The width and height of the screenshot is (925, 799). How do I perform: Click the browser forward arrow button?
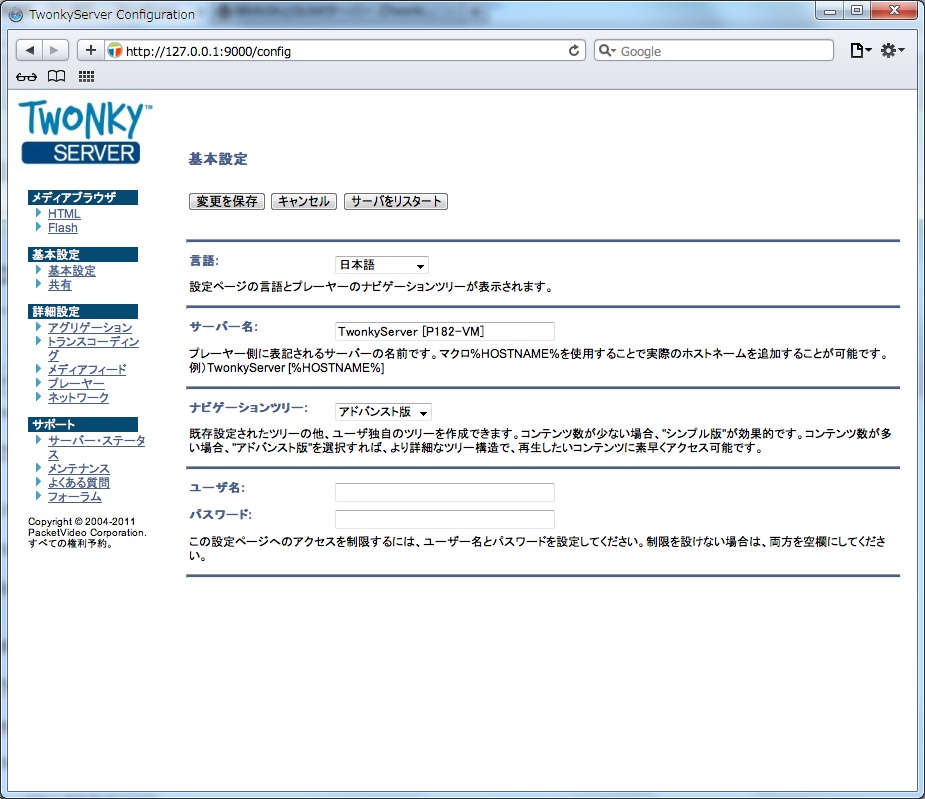coord(55,51)
